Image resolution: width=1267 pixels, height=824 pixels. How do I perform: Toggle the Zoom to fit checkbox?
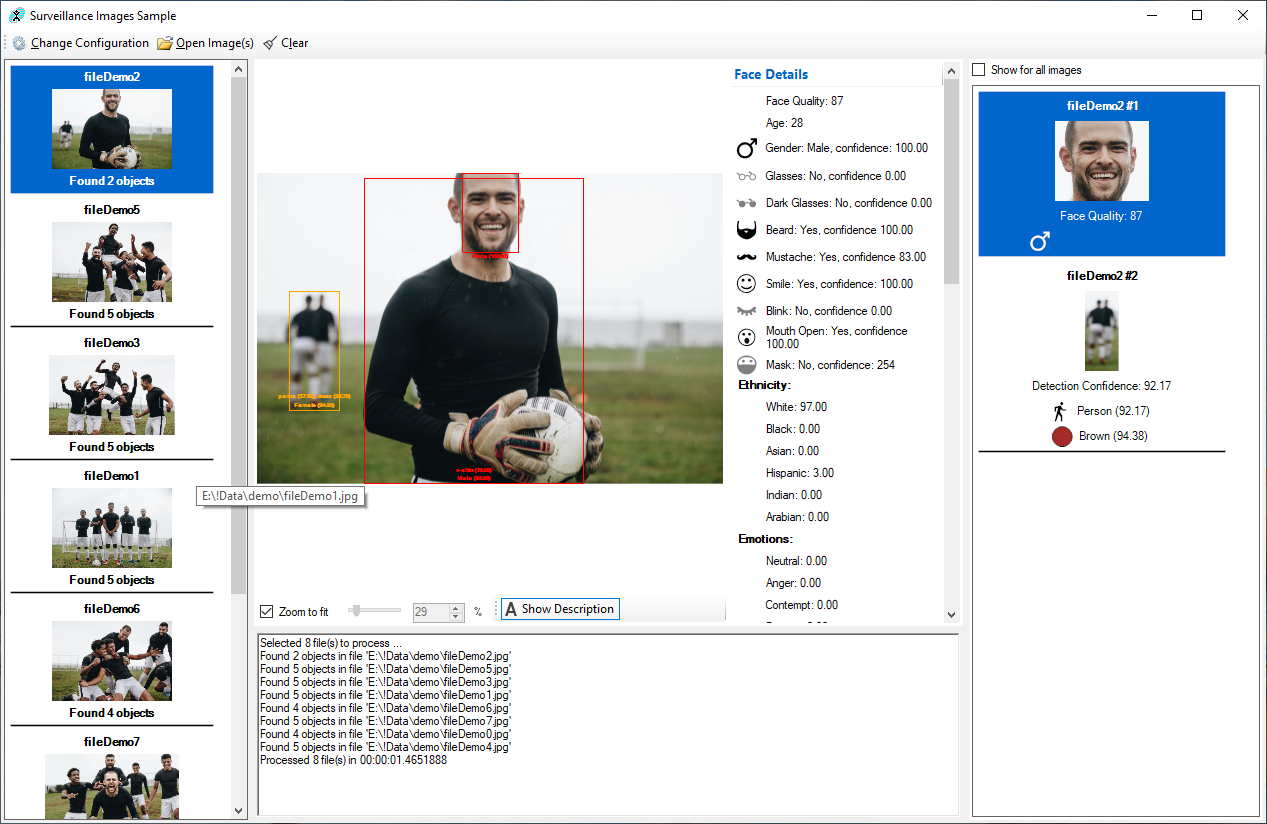coord(267,612)
